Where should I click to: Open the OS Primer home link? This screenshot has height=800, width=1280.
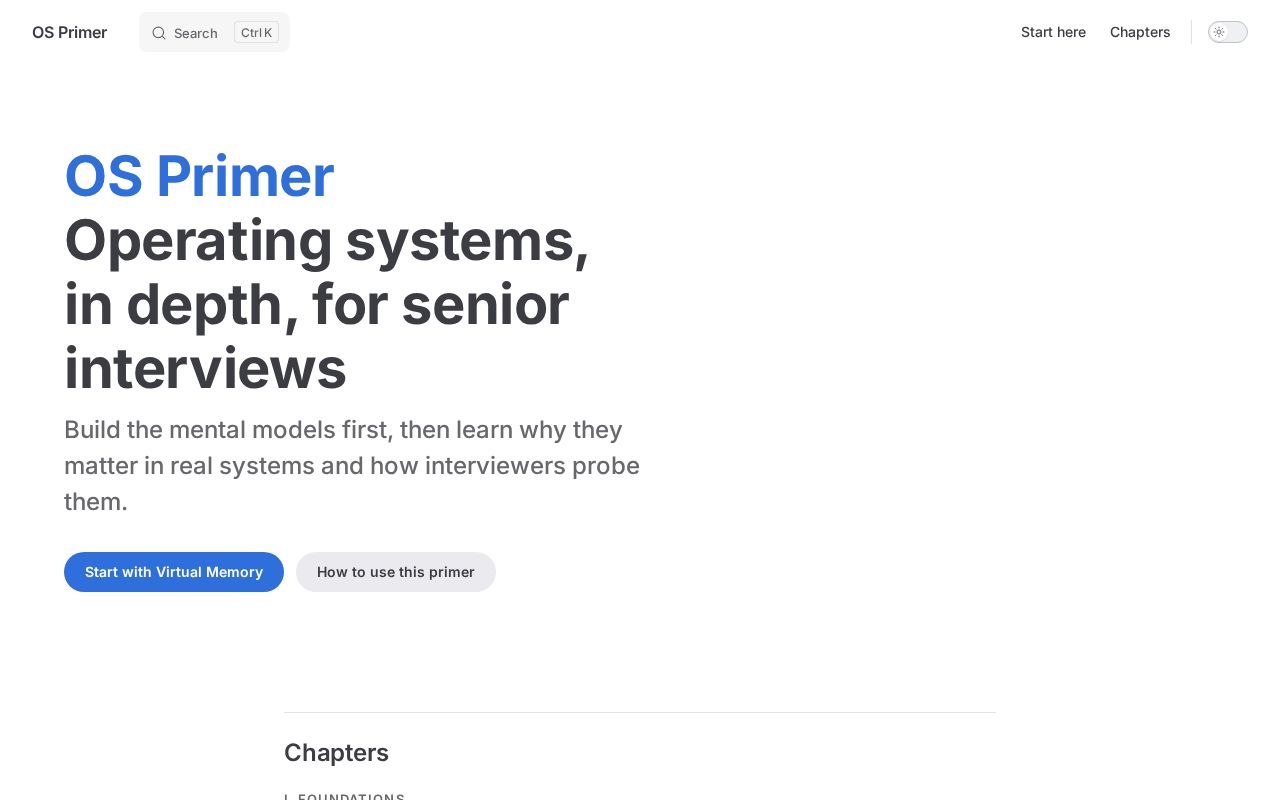point(69,32)
